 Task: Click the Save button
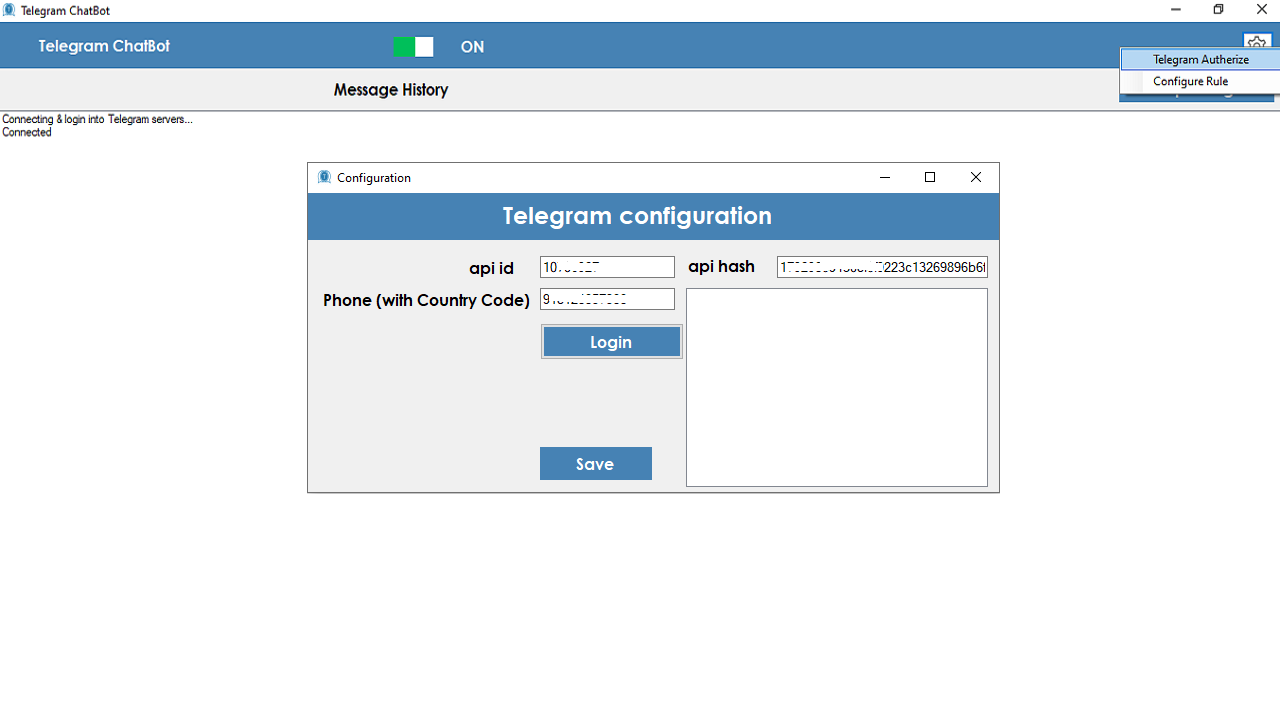(596, 463)
